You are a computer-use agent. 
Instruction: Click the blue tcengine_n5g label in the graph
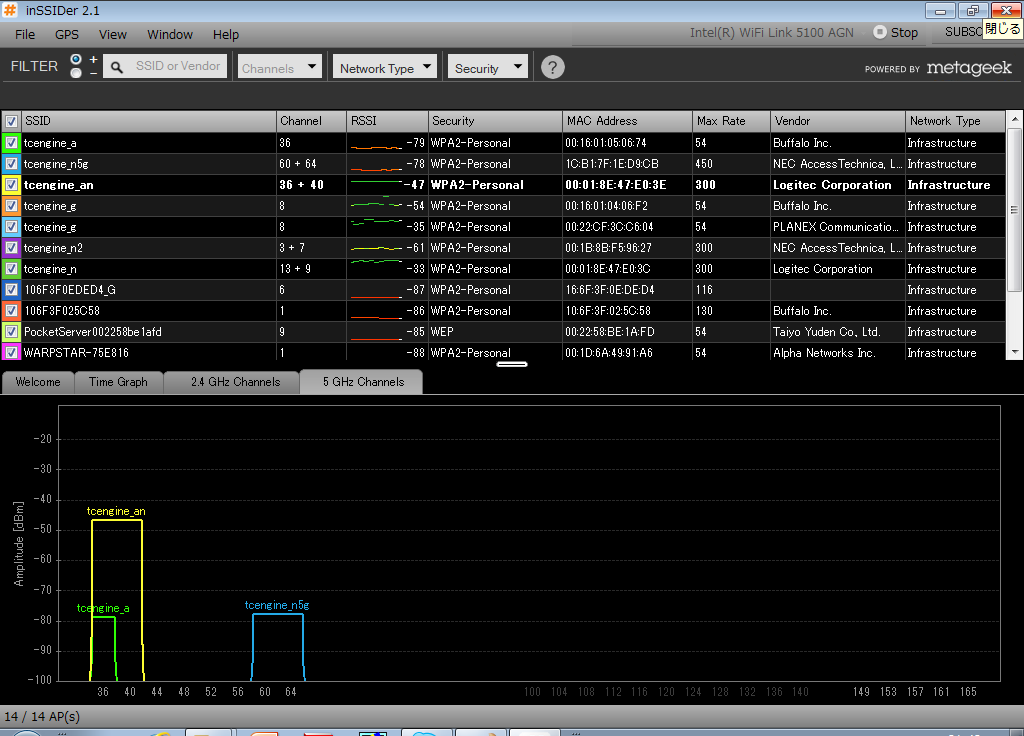[x=277, y=605]
